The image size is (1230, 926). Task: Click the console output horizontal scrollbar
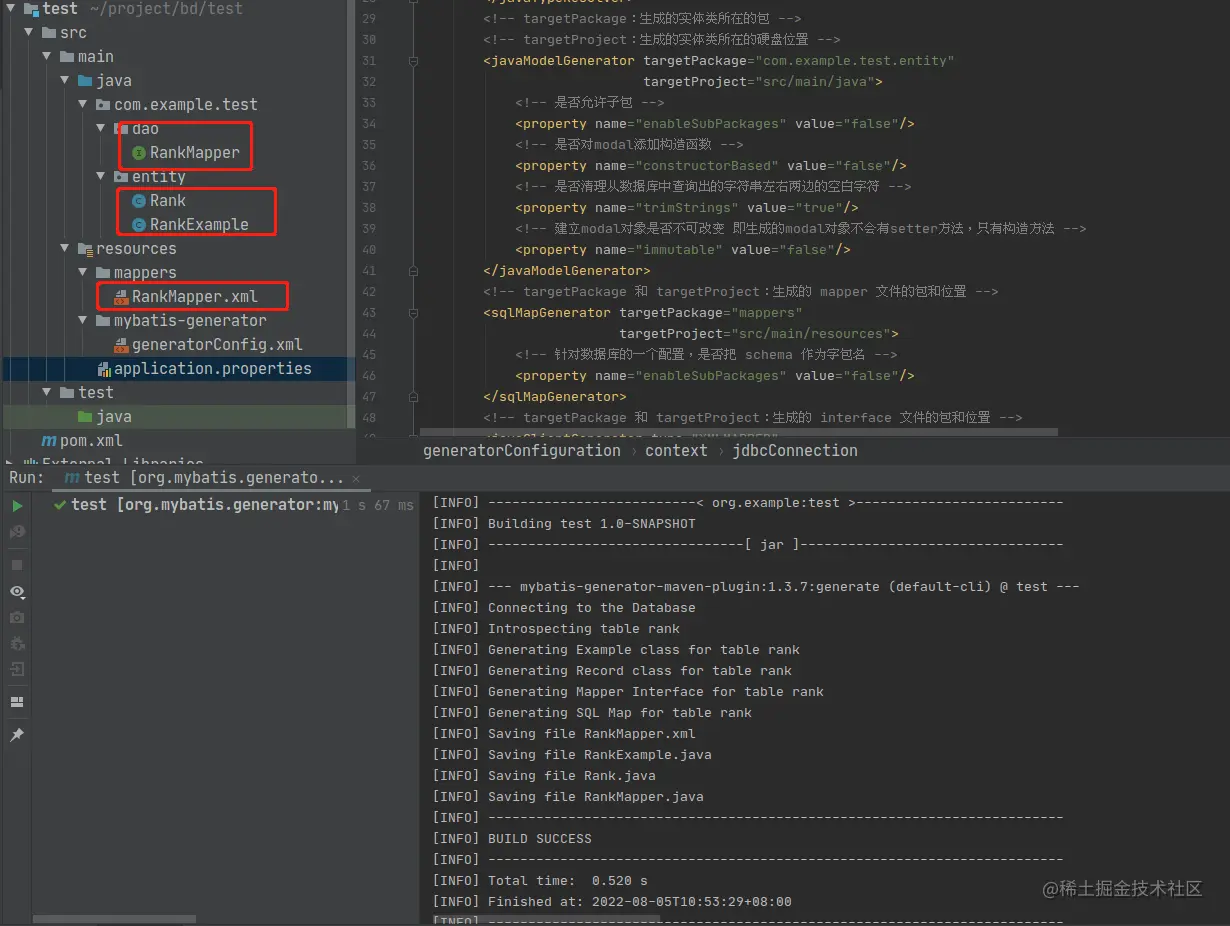(x=545, y=918)
